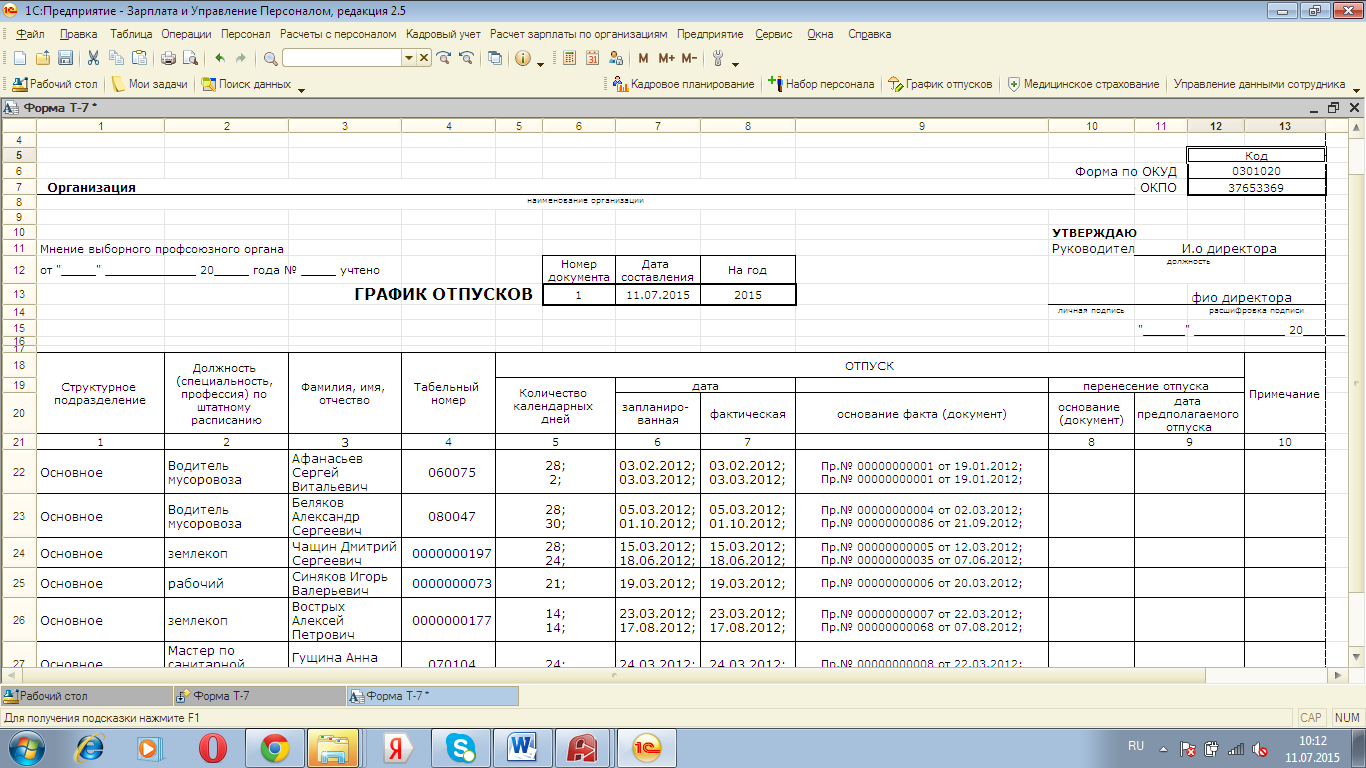Viewport: 1366px width, 768px height.
Task: Open the Справка menu
Action: [869, 34]
